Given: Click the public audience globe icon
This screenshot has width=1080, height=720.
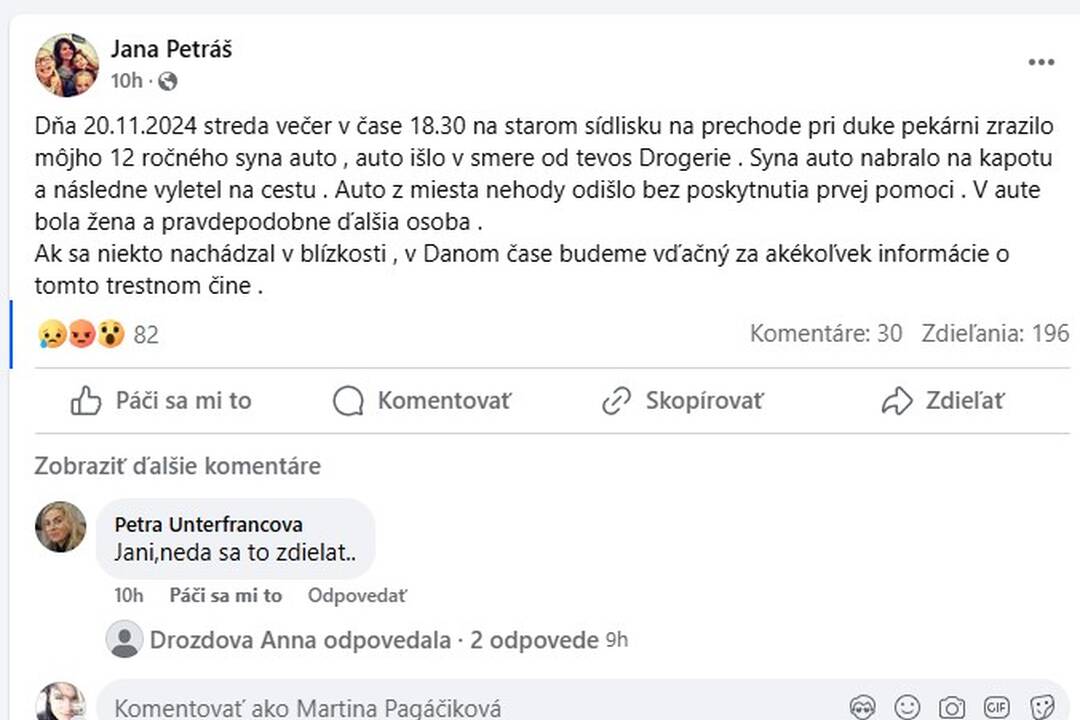Looking at the screenshot, I should click(168, 81).
